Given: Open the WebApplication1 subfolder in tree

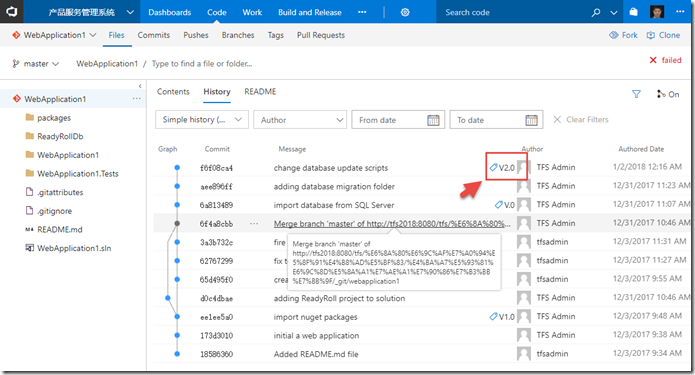Looking at the screenshot, I should 68,155.
